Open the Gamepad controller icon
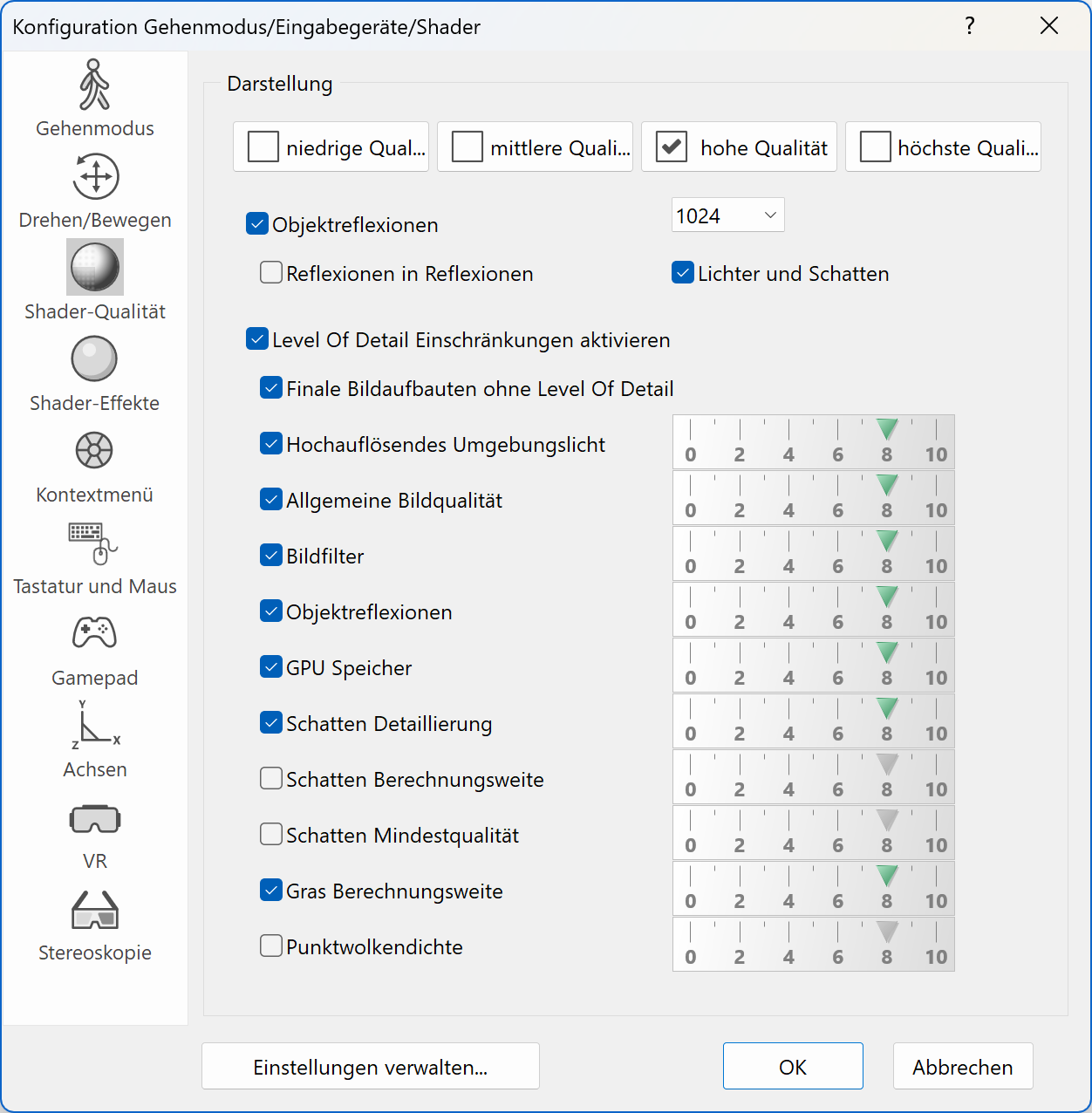1092x1113 pixels. pos(94,633)
